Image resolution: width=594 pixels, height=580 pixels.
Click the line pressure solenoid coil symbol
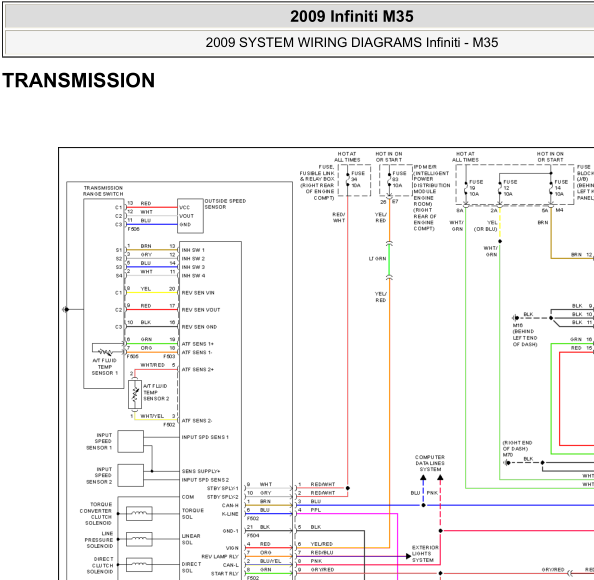(139, 539)
